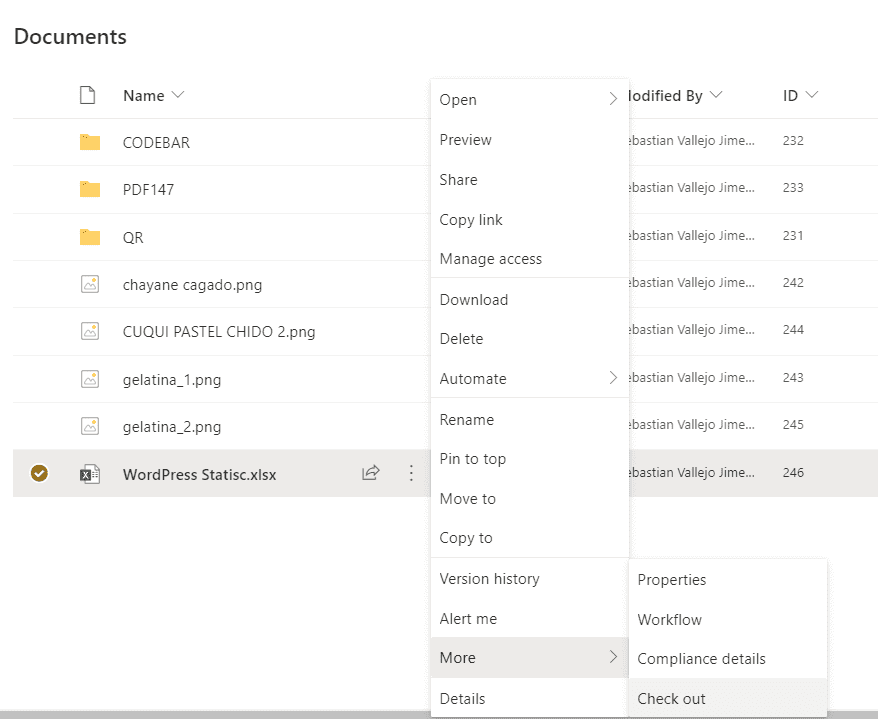
Task: Open gelatina_1.png file link
Action: [172, 380]
